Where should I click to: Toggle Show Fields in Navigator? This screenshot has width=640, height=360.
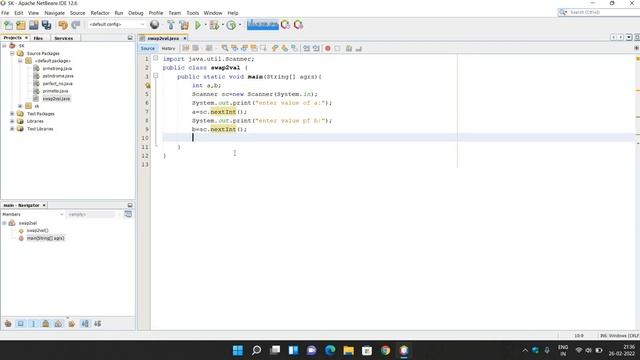pos(20,324)
